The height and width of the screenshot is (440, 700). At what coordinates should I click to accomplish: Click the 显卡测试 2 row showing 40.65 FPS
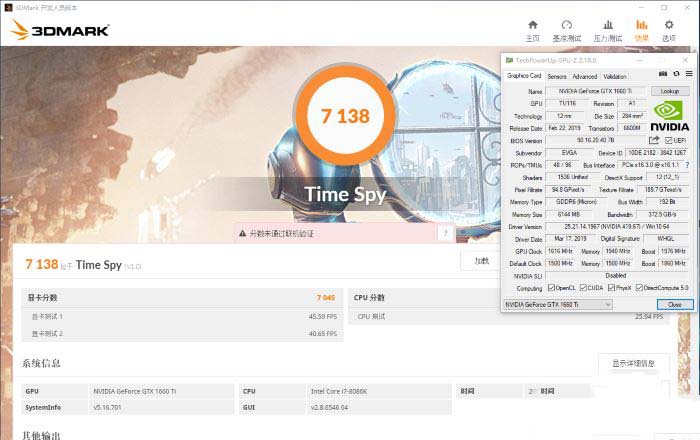(x=183, y=333)
